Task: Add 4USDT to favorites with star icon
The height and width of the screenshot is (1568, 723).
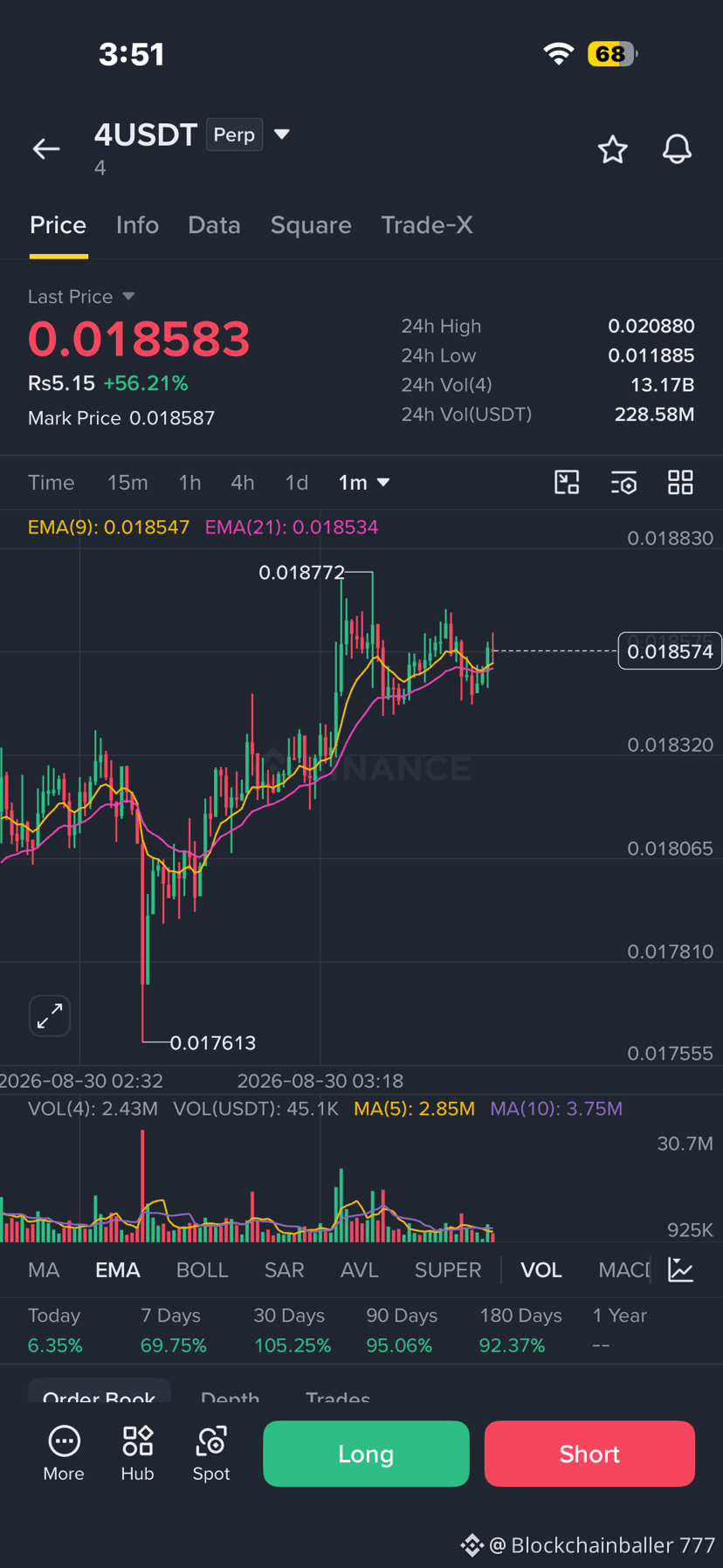Action: pyautogui.click(x=613, y=149)
